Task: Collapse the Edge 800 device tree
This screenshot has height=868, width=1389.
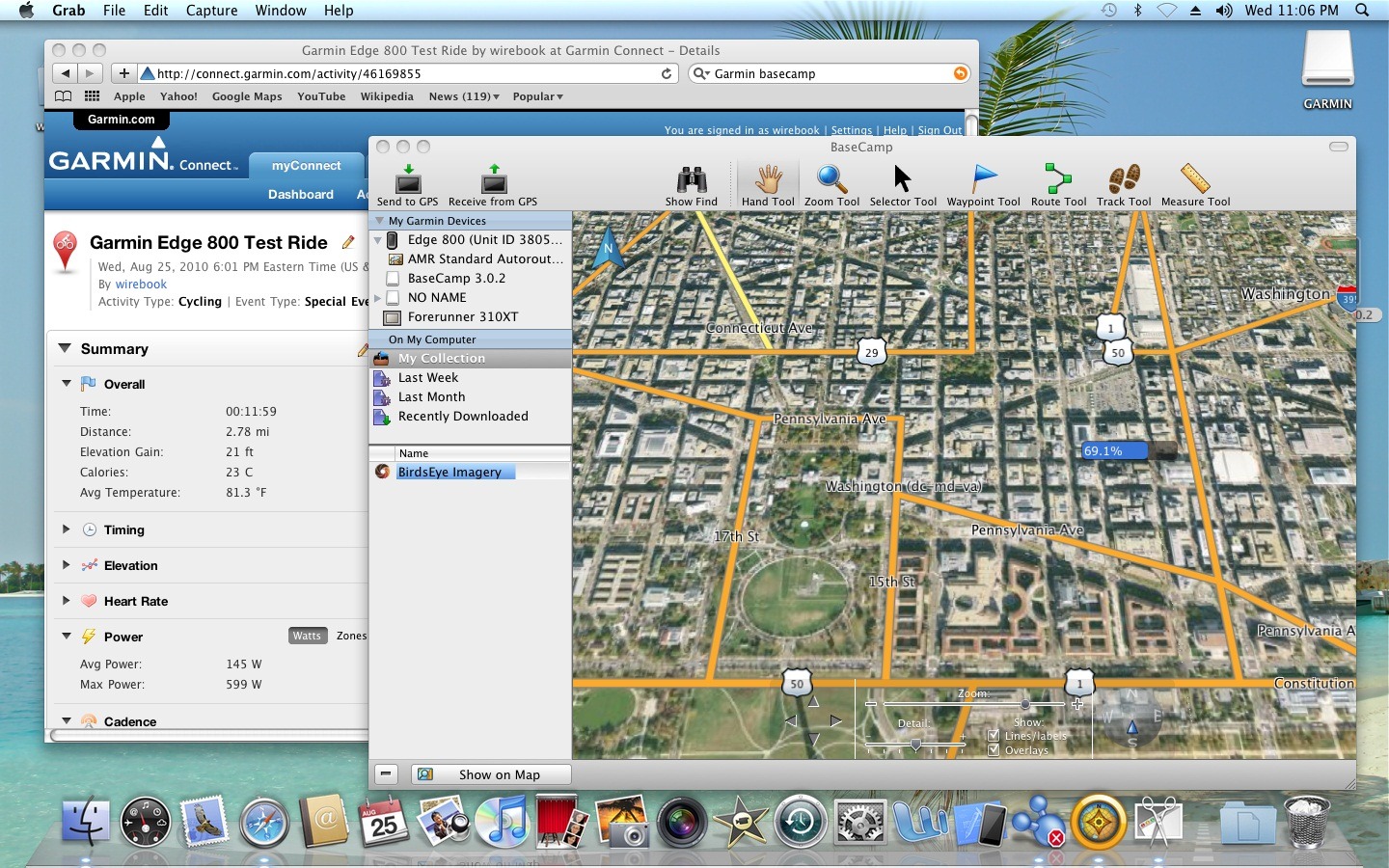Action: point(378,240)
